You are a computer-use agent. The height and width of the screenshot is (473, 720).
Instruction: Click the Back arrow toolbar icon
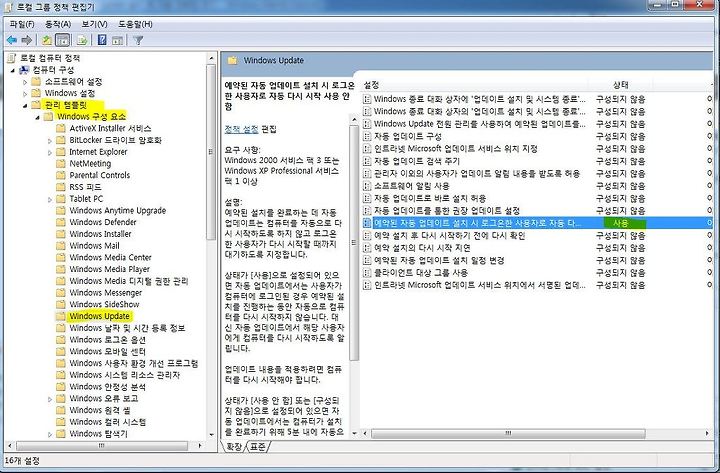(11, 40)
